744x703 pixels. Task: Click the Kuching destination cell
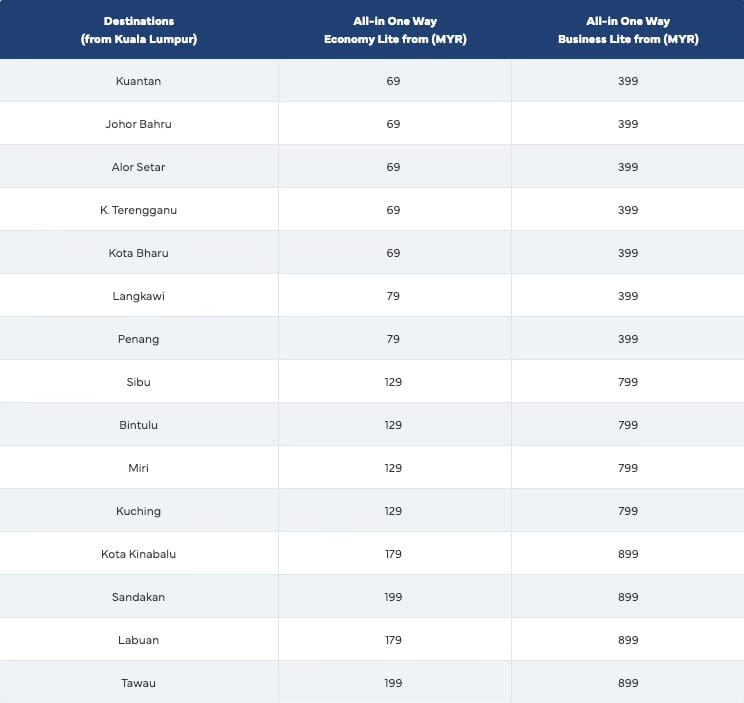[x=139, y=511]
